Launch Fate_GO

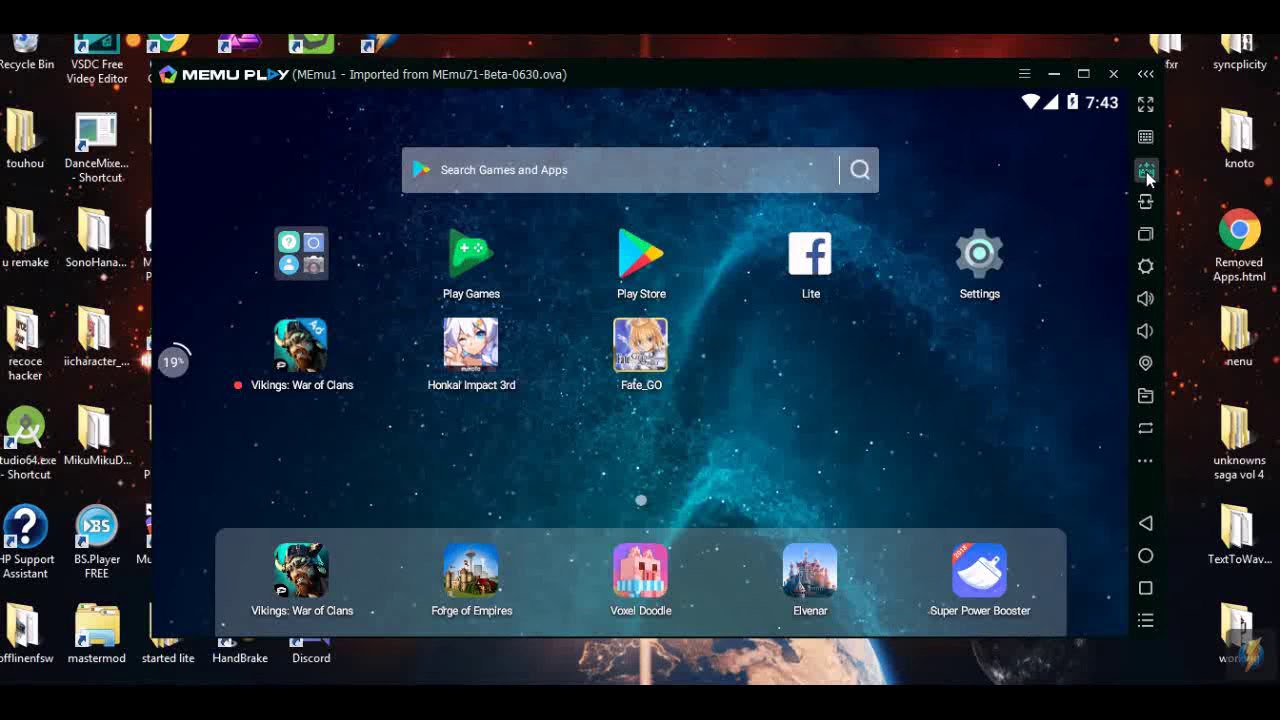point(641,354)
